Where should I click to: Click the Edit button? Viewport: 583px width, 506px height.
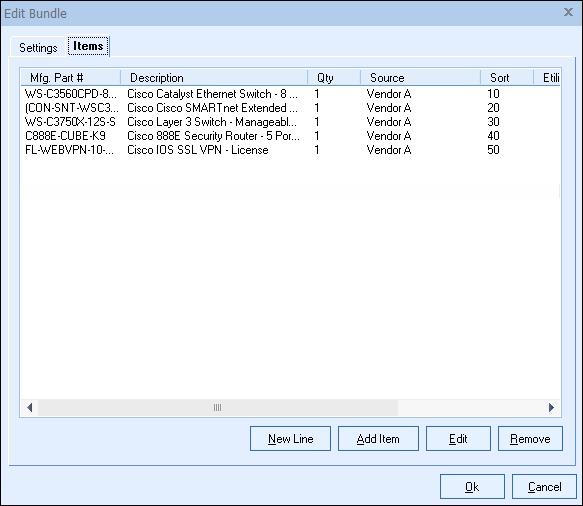458,439
